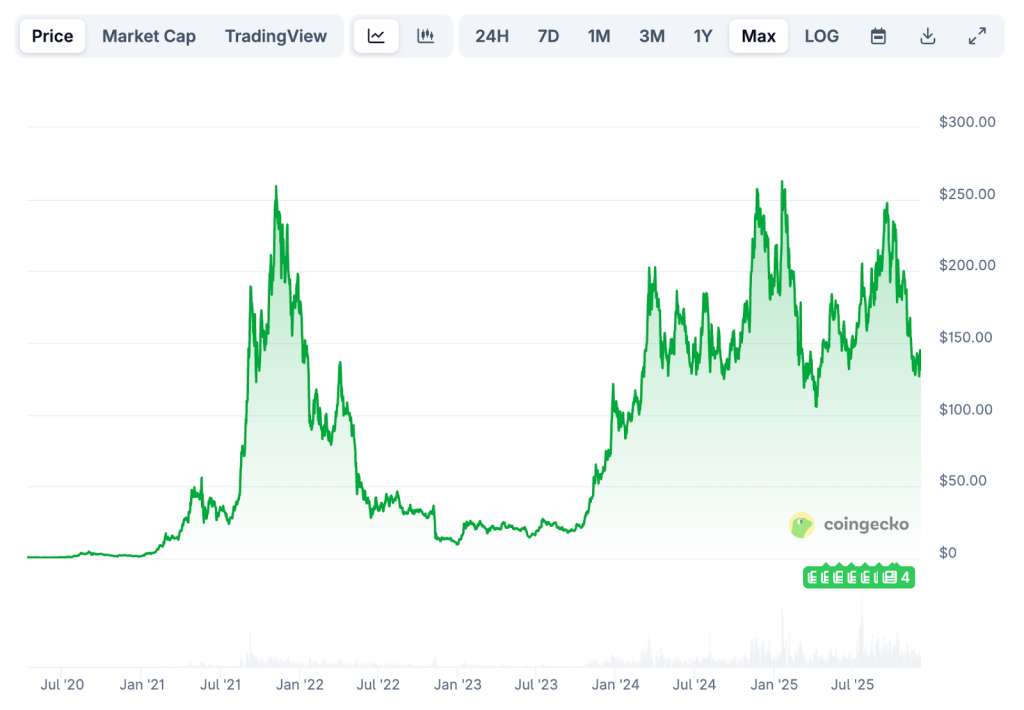The image size is (1024, 710).
Task: Select the Max time range
Action: (x=758, y=36)
